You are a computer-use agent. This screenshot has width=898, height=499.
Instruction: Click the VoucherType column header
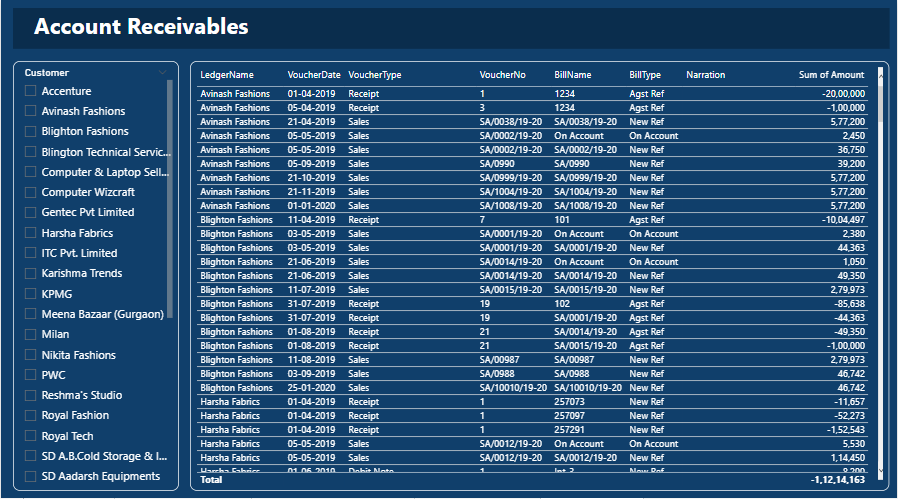coord(375,74)
